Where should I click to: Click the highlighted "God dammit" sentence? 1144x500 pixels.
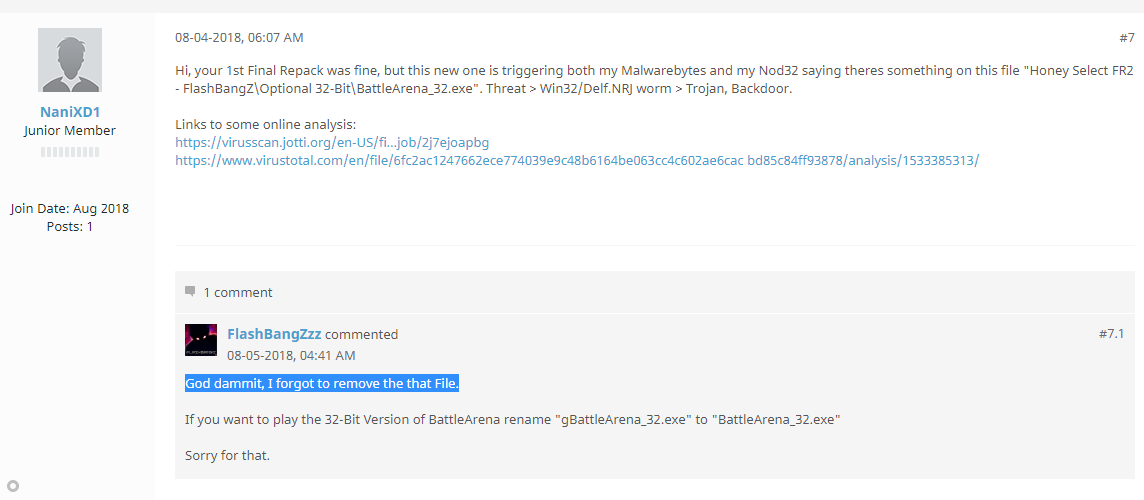point(322,383)
